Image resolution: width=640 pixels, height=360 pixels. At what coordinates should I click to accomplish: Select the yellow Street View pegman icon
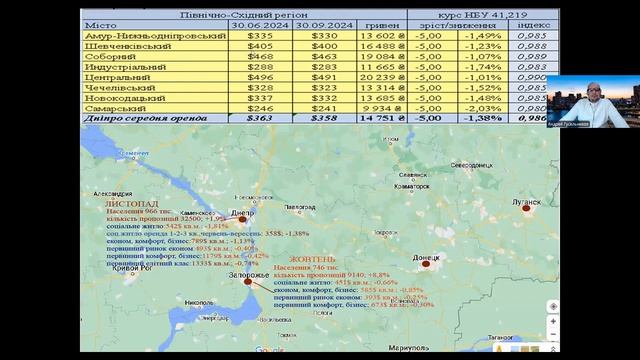[499, 348]
